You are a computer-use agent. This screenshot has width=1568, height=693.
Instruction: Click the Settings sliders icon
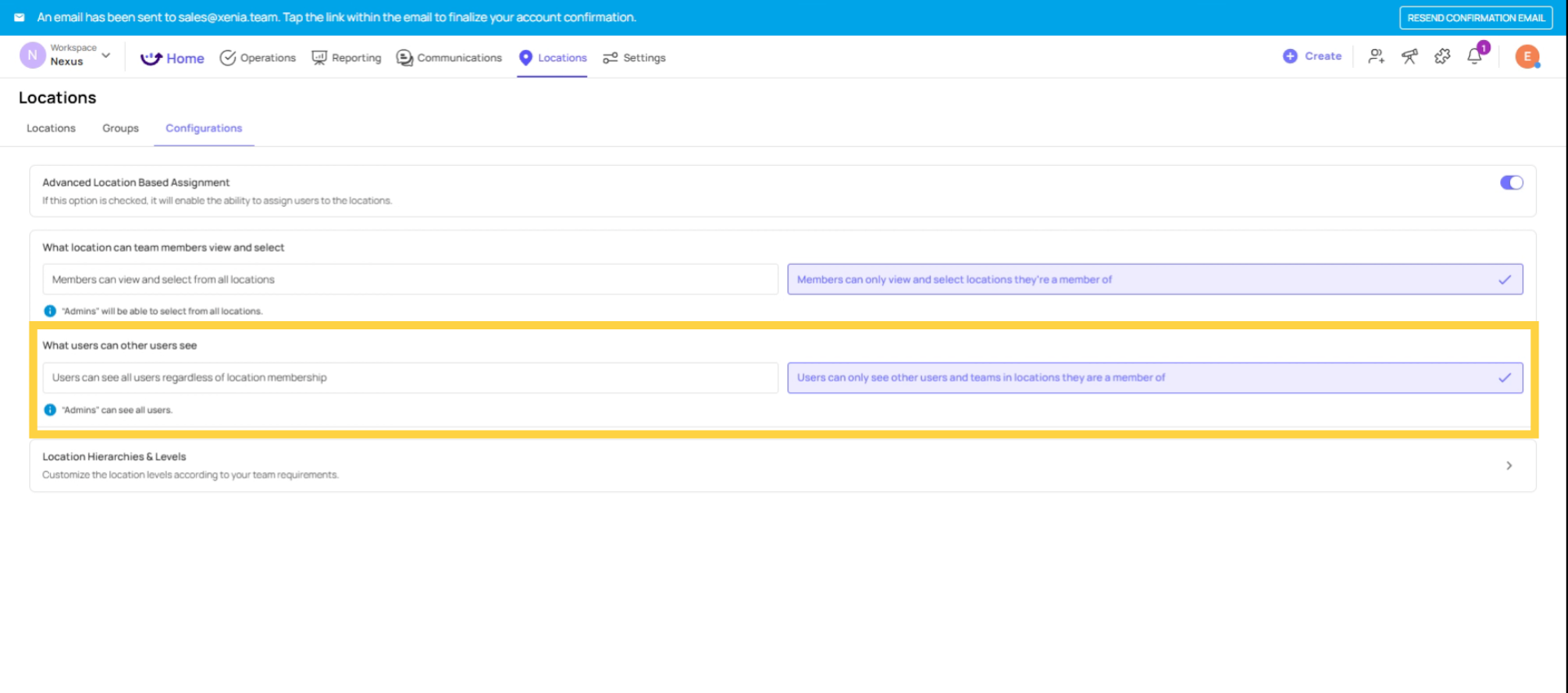610,58
